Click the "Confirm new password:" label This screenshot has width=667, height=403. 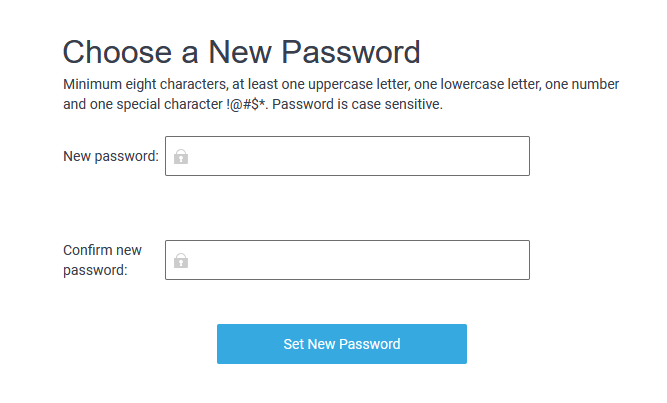(x=102, y=260)
